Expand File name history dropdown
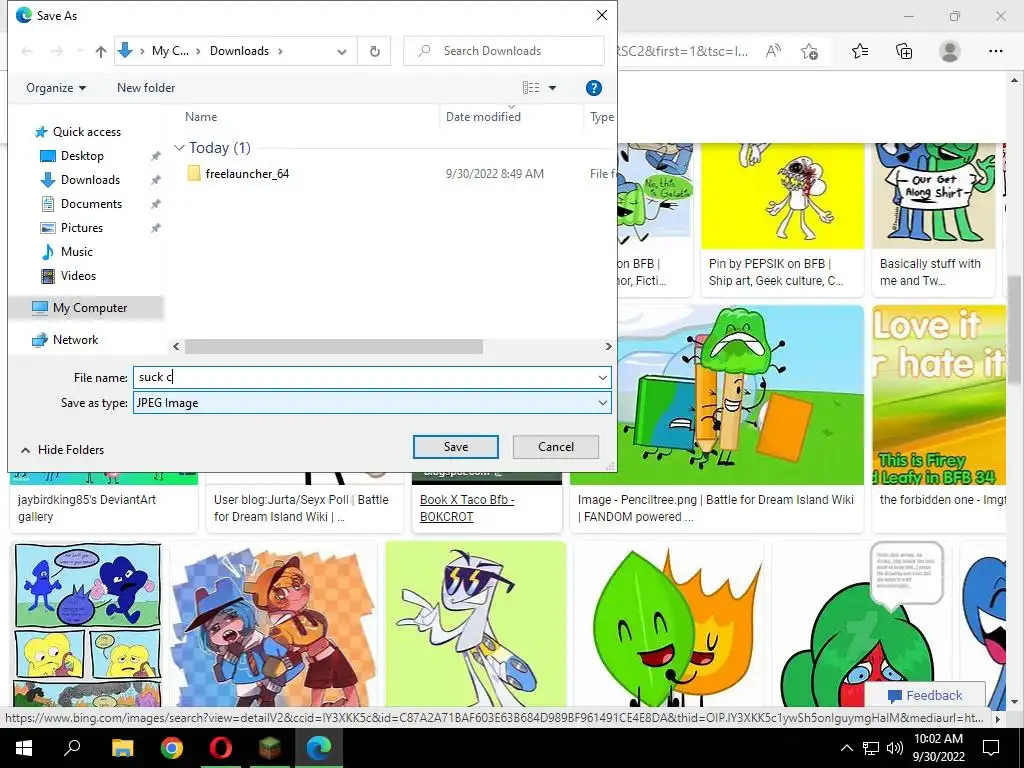Image resolution: width=1024 pixels, height=768 pixels. (602, 377)
